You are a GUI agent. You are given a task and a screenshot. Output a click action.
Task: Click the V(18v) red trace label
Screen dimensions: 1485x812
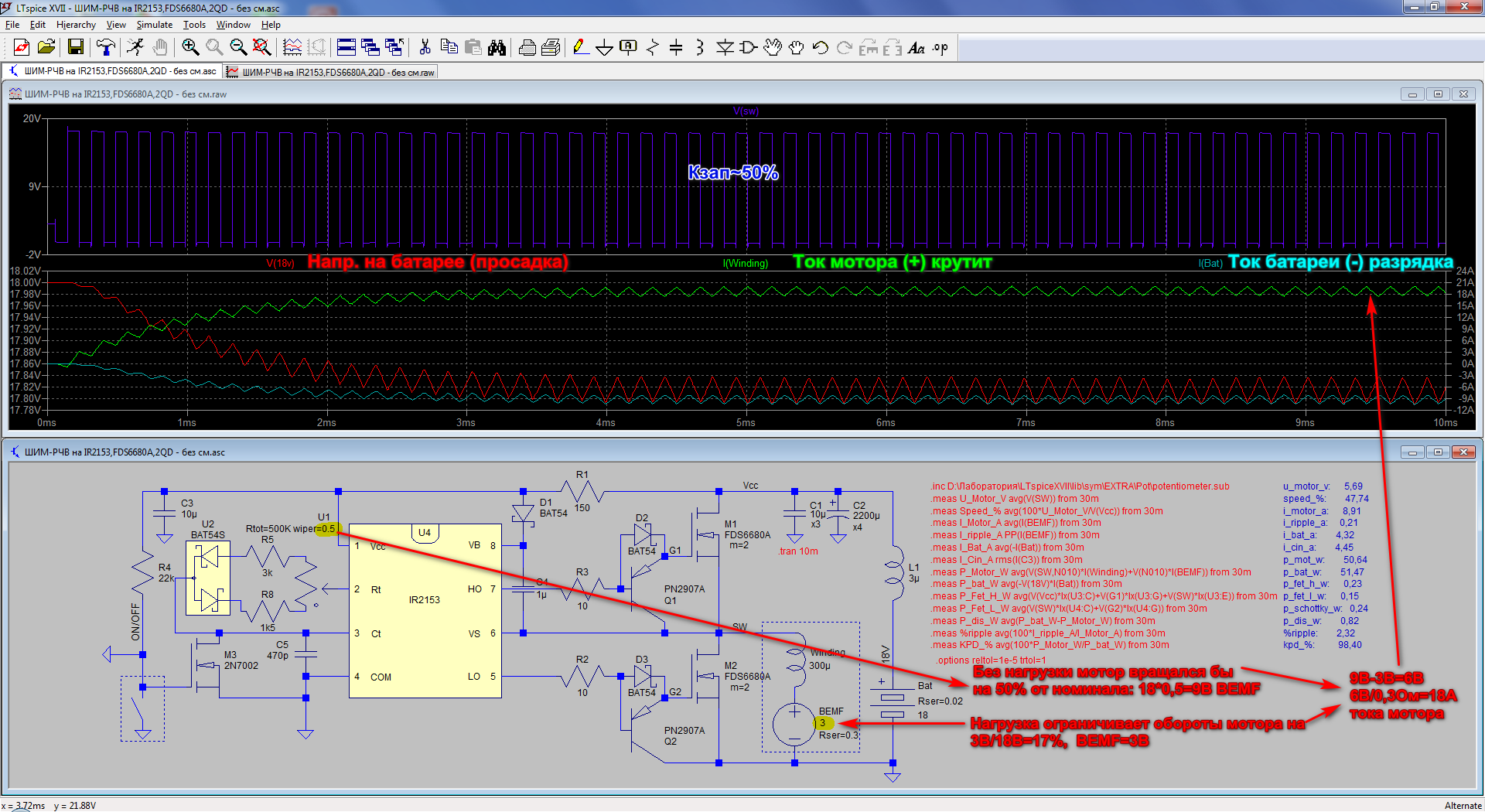(280, 264)
